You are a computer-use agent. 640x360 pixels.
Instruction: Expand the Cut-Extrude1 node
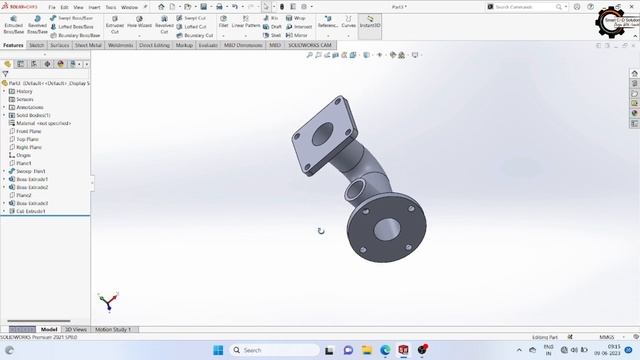point(4,211)
